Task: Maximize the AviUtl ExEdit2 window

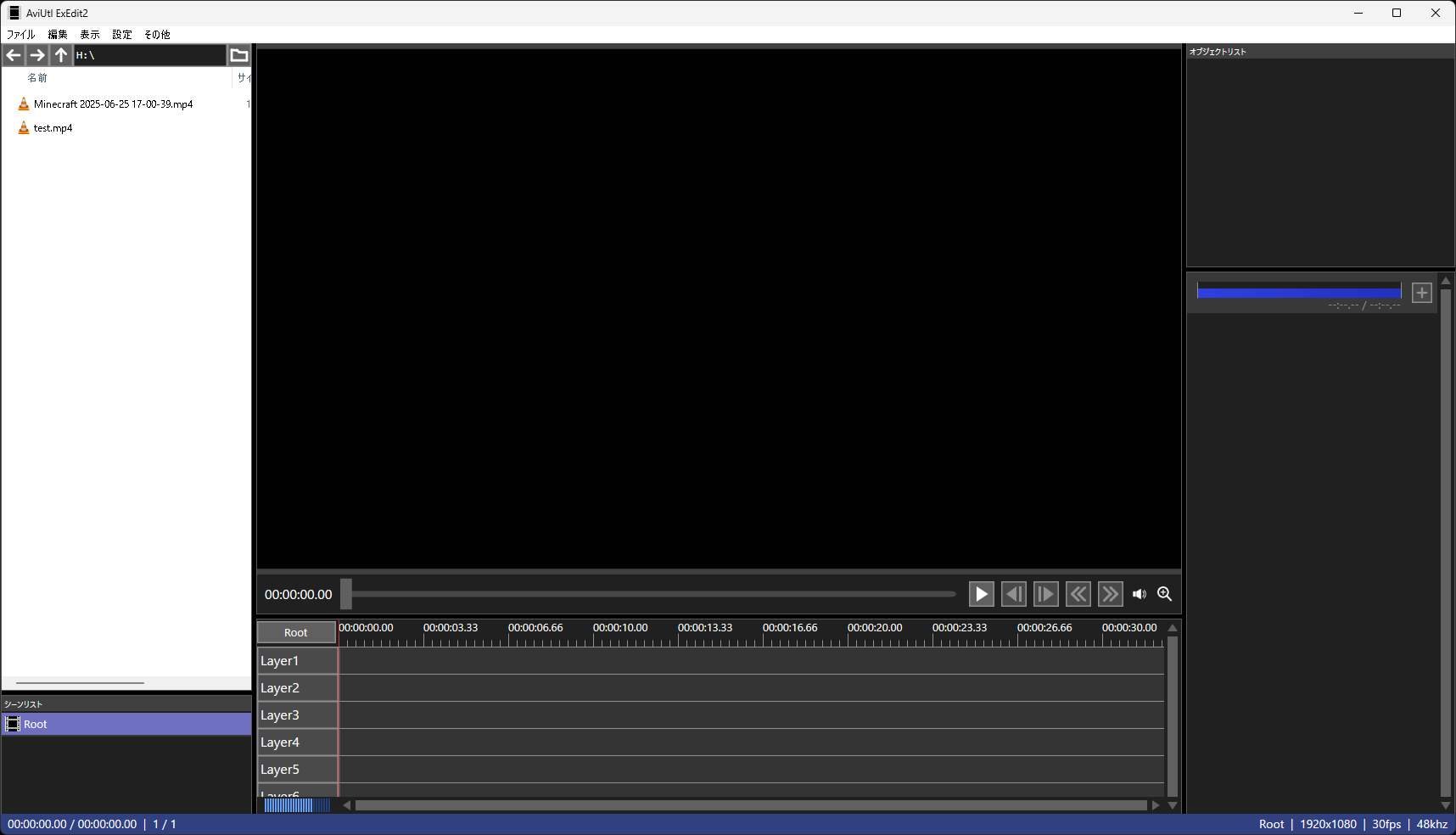Action: coord(1397,13)
